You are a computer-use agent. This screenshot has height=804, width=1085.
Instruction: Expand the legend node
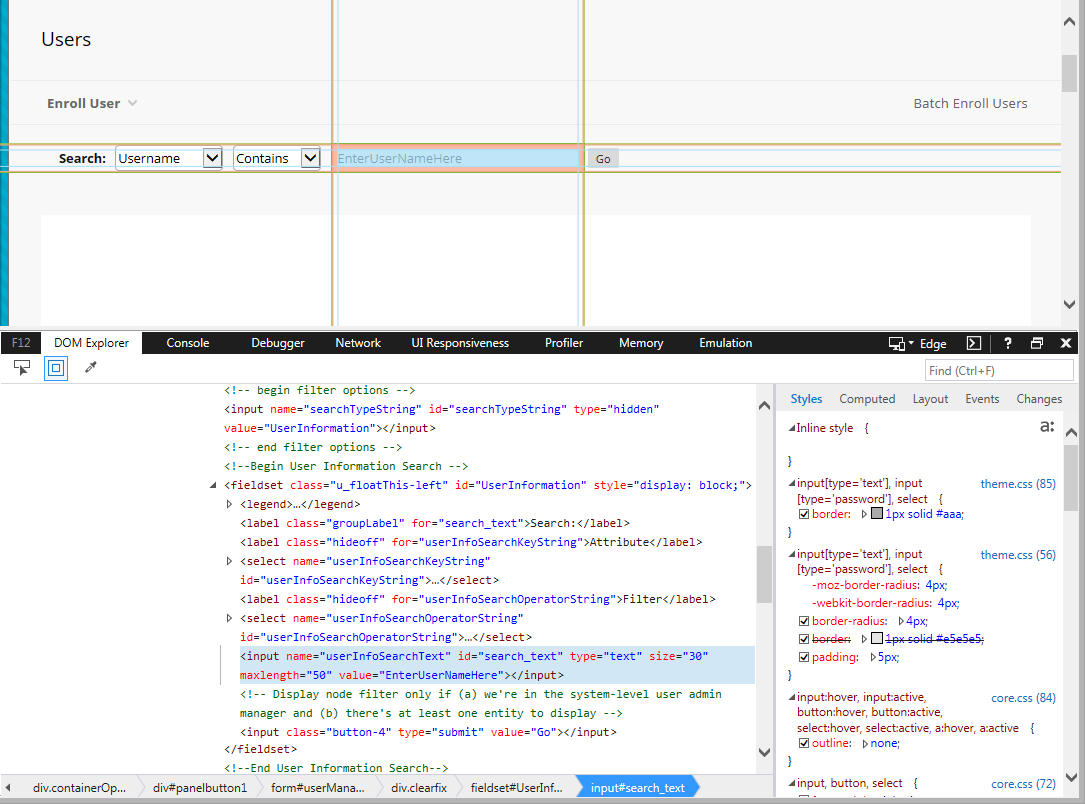(x=229, y=504)
